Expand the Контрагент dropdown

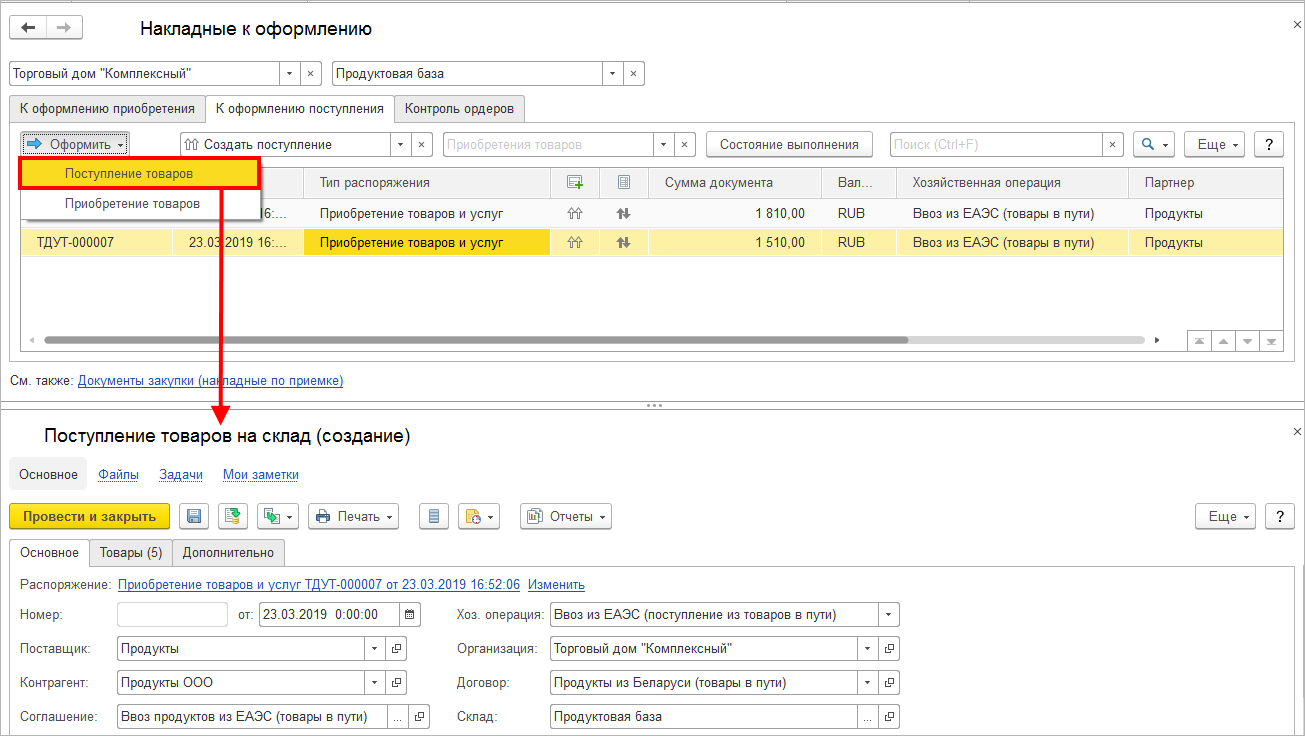(x=375, y=683)
